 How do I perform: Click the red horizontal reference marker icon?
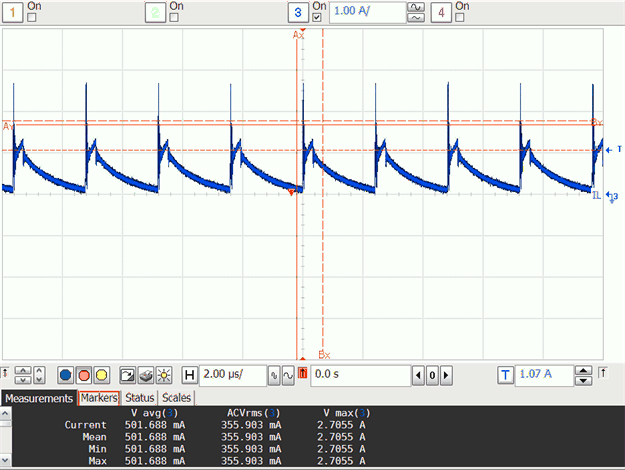click(x=303, y=373)
